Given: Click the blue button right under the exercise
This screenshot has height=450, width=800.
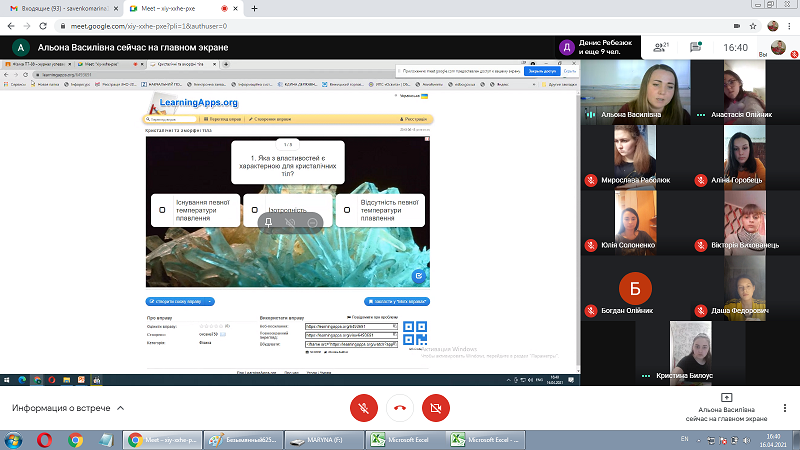Looking at the screenshot, I should tap(397, 302).
